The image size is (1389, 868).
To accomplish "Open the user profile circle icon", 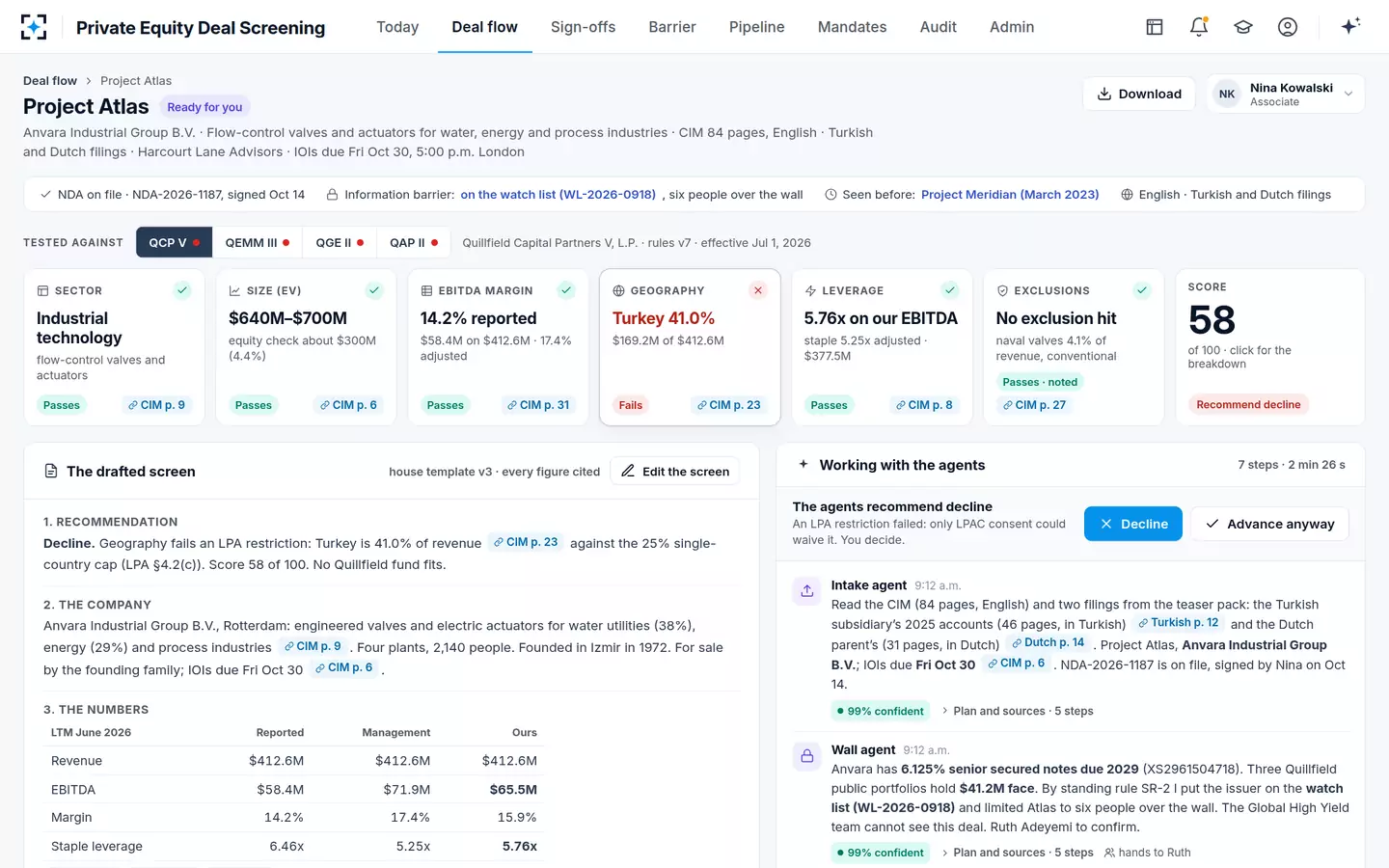I will pyautogui.click(x=1288, y=27).
